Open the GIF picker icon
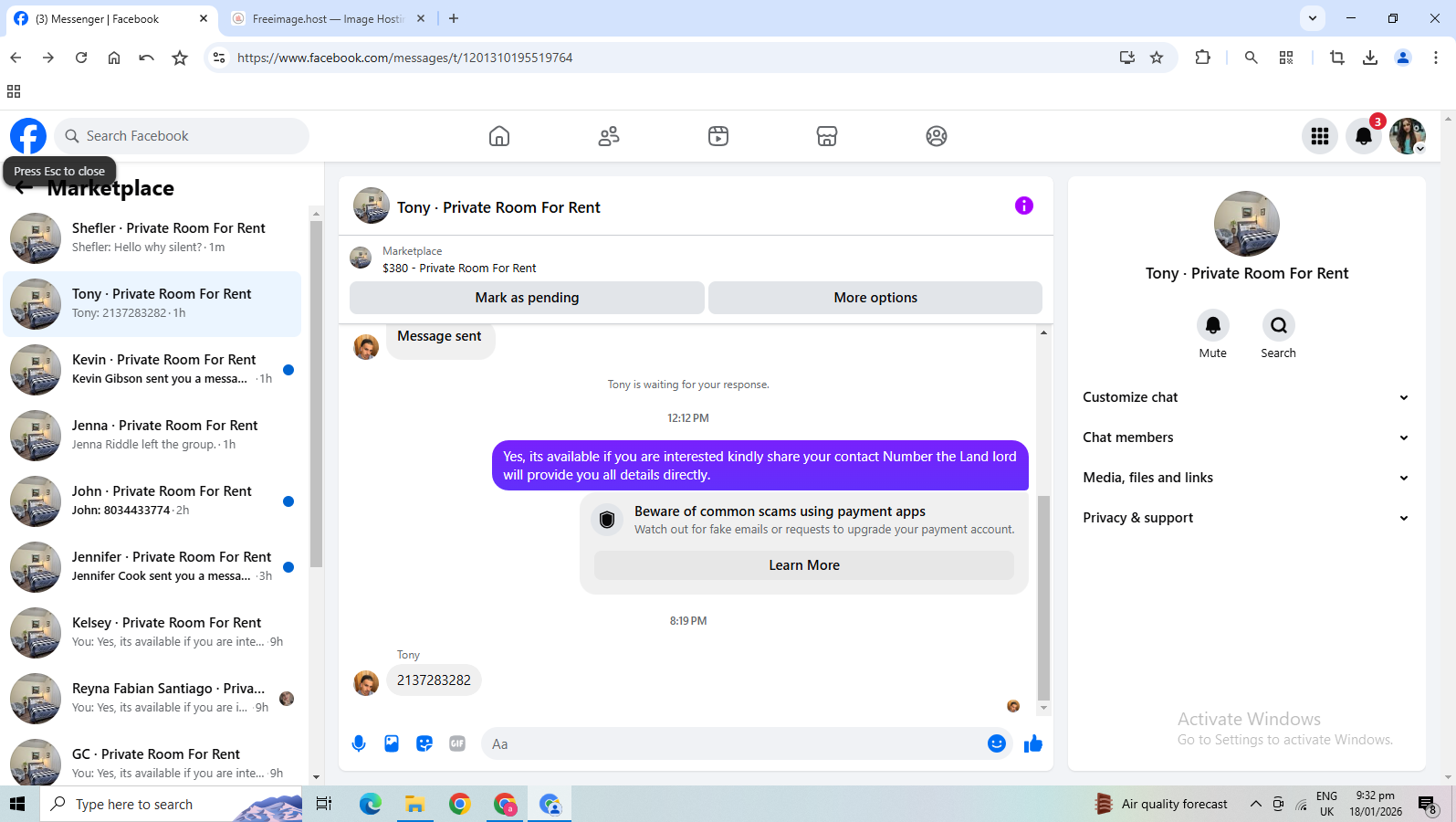Screen dimensions: 1456x822 [x=457, y=743]
